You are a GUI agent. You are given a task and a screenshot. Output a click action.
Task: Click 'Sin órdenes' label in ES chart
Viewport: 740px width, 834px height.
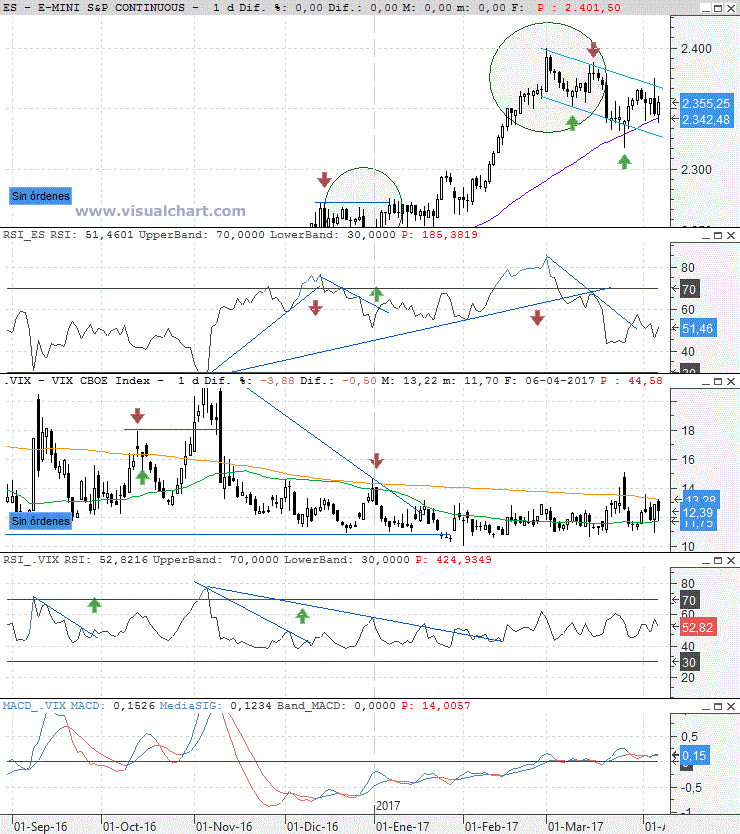click(40, 196)
